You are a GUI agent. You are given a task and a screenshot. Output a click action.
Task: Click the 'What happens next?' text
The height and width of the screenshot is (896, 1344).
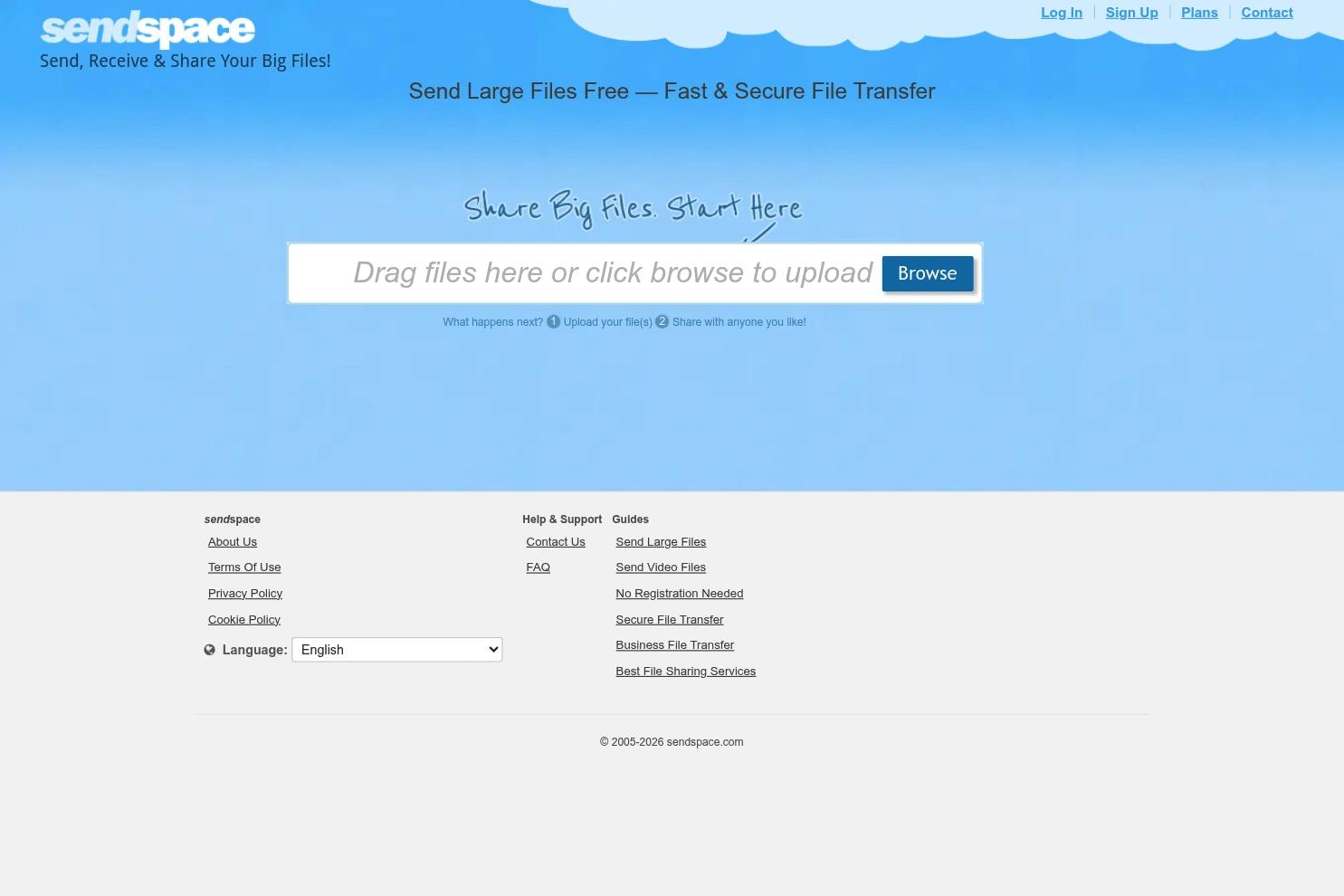(493, 322)
